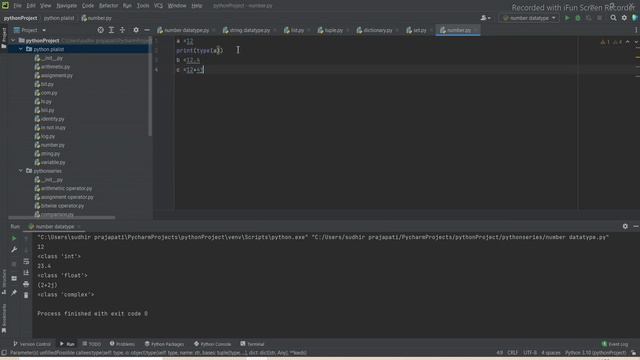
Task: Collapse the python plalist folder
Action: pos(20,49)
